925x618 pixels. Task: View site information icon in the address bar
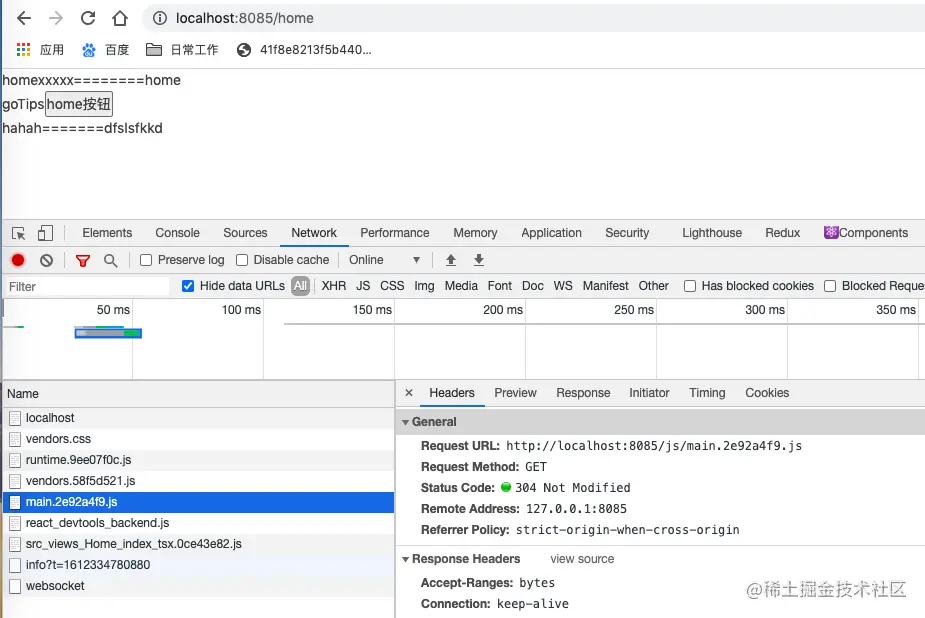coord(159,18)
